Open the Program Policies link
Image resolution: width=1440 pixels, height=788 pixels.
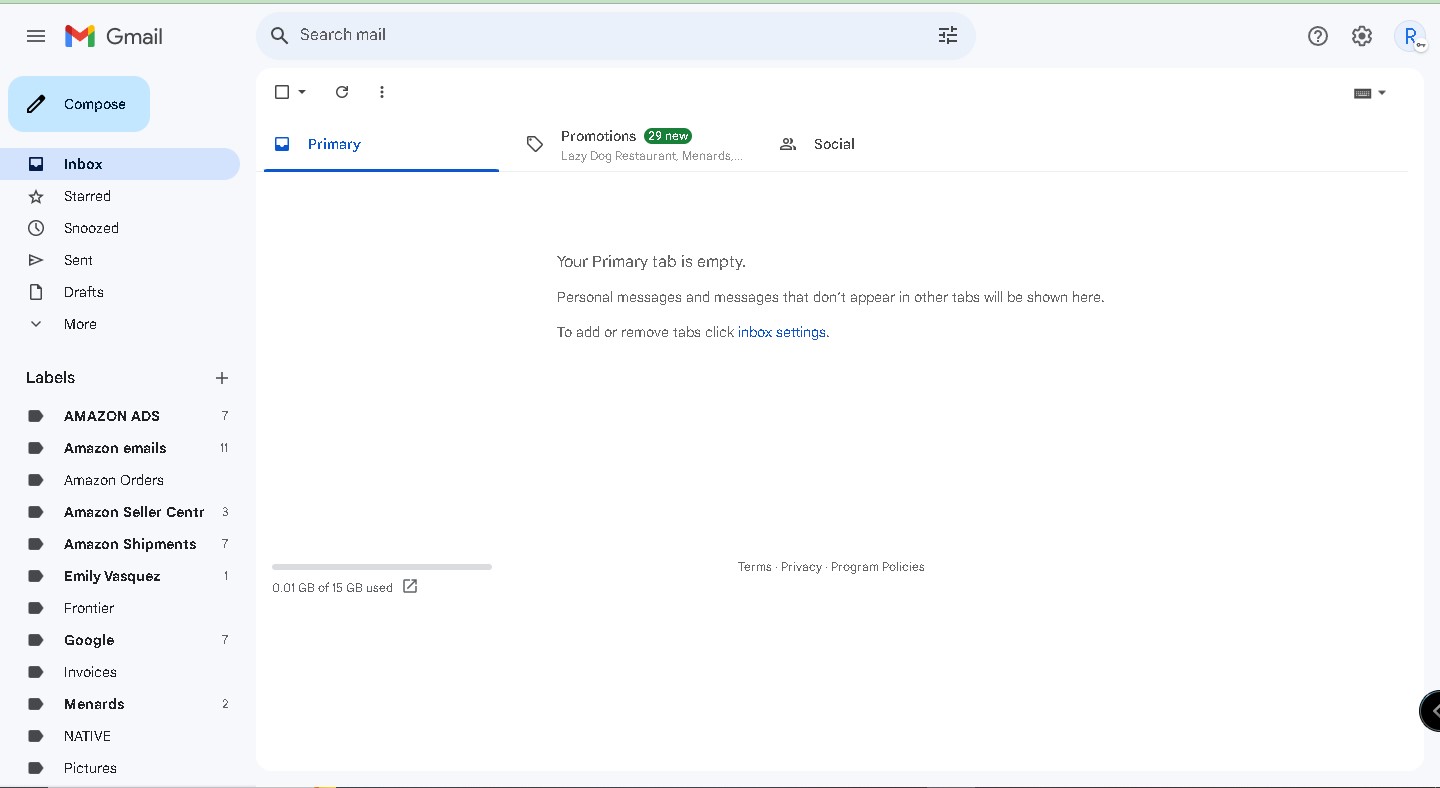pyautogui.click(x=878, y=567)
